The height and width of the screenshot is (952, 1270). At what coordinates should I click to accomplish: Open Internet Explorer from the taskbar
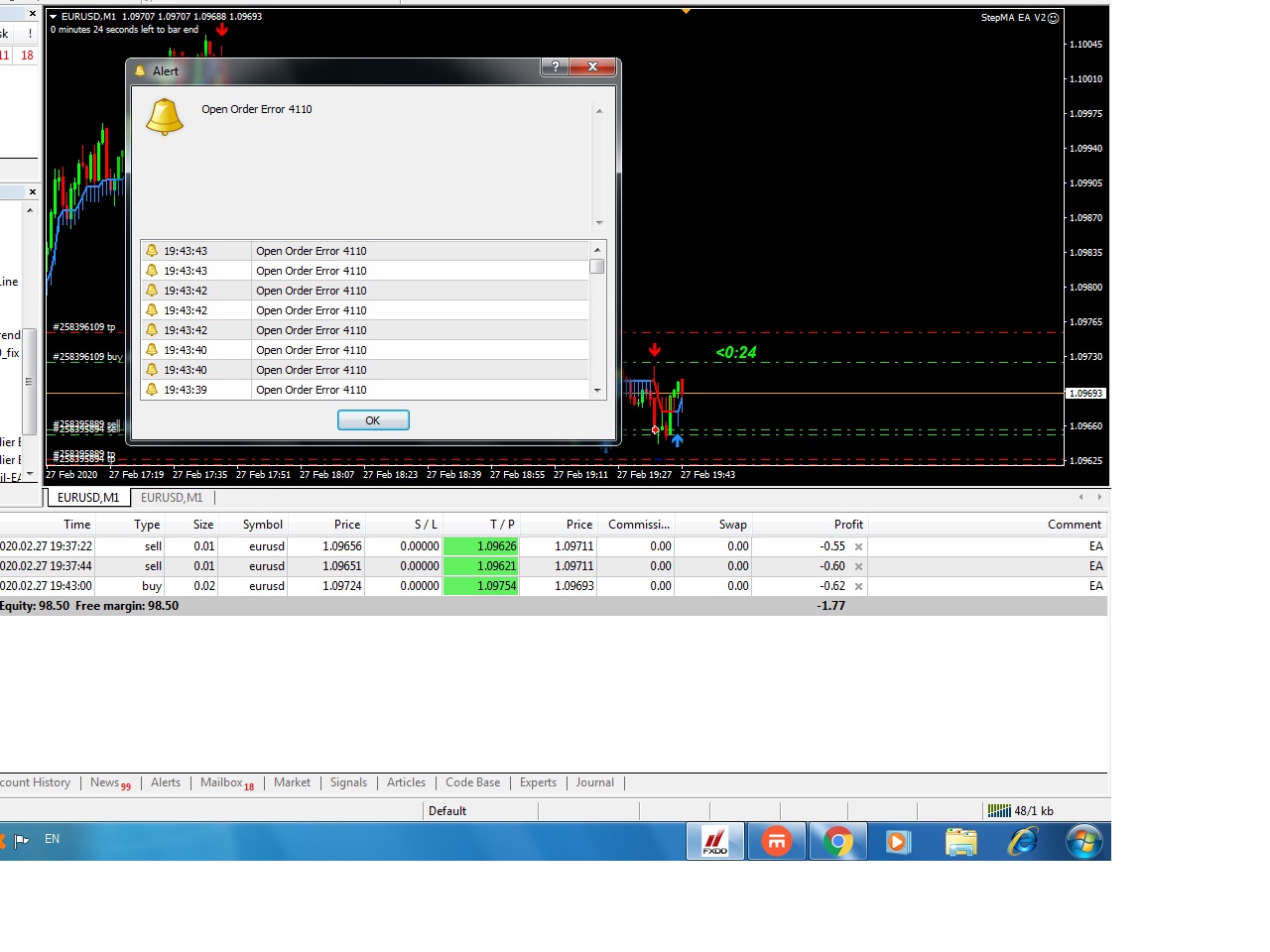(x=1022, y=842)
